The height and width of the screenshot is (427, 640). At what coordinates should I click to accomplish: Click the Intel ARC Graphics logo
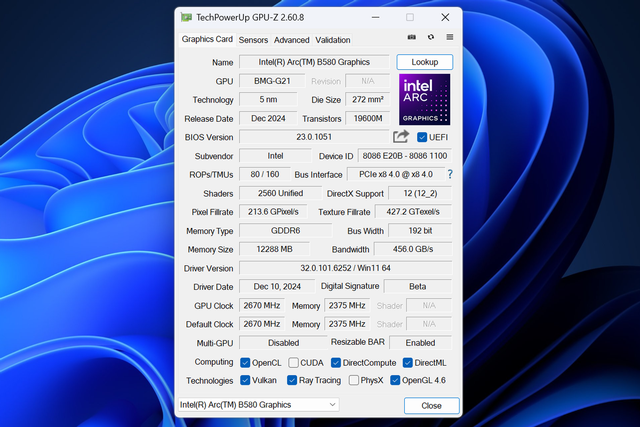click(x=424, y=99)
